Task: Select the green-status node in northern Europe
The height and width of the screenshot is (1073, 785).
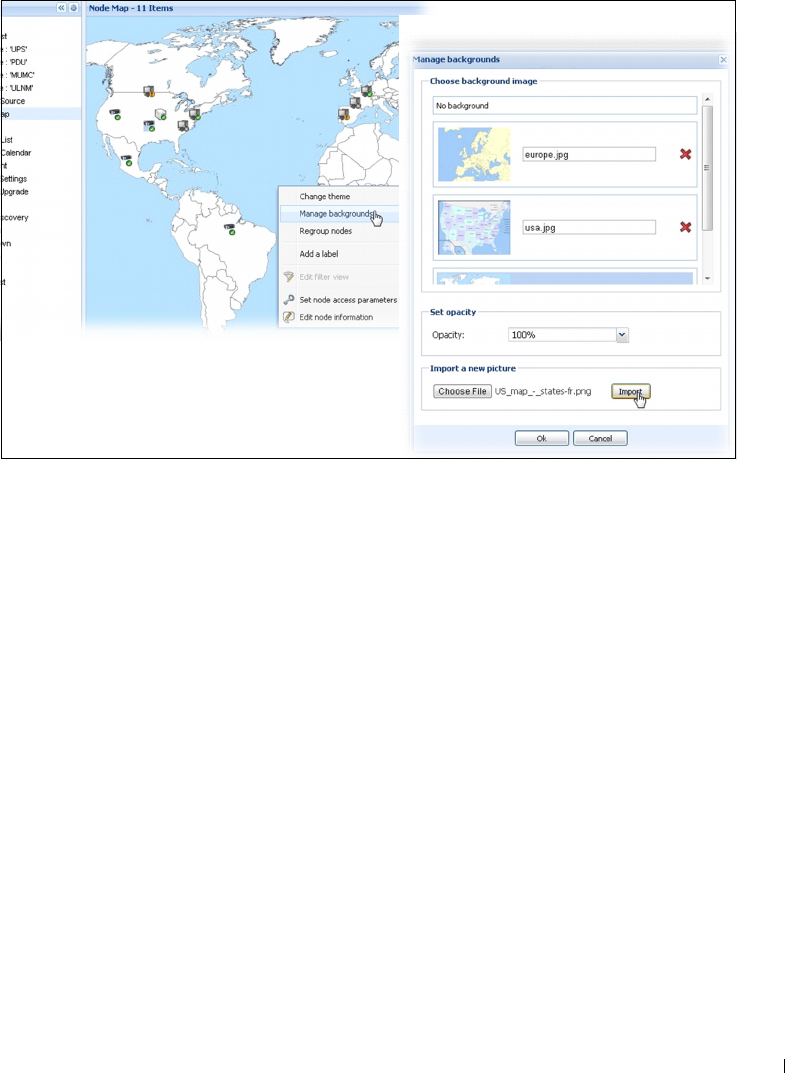Action: pos(367,90)
